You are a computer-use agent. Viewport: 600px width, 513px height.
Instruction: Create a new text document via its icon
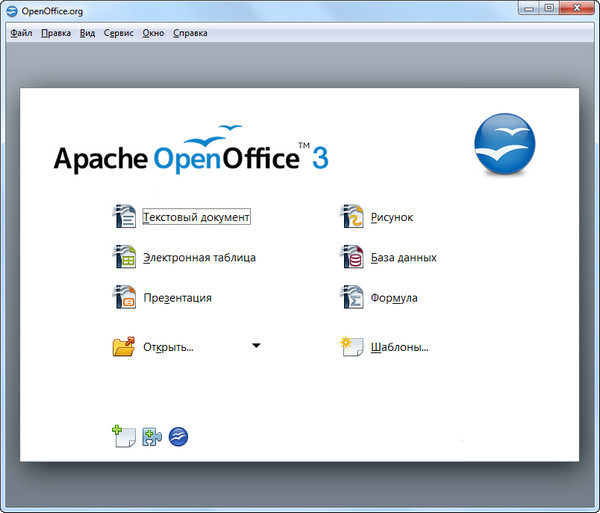point(124,216)
